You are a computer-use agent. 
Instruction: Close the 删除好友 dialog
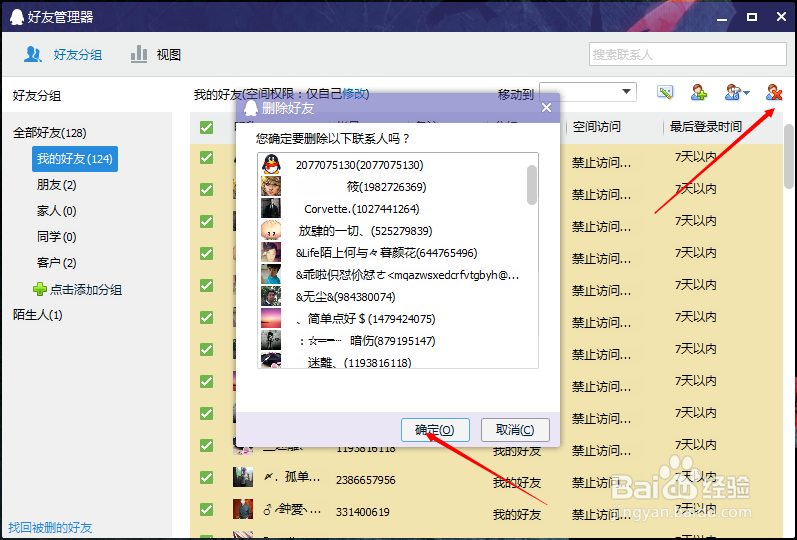coord(546,108)
